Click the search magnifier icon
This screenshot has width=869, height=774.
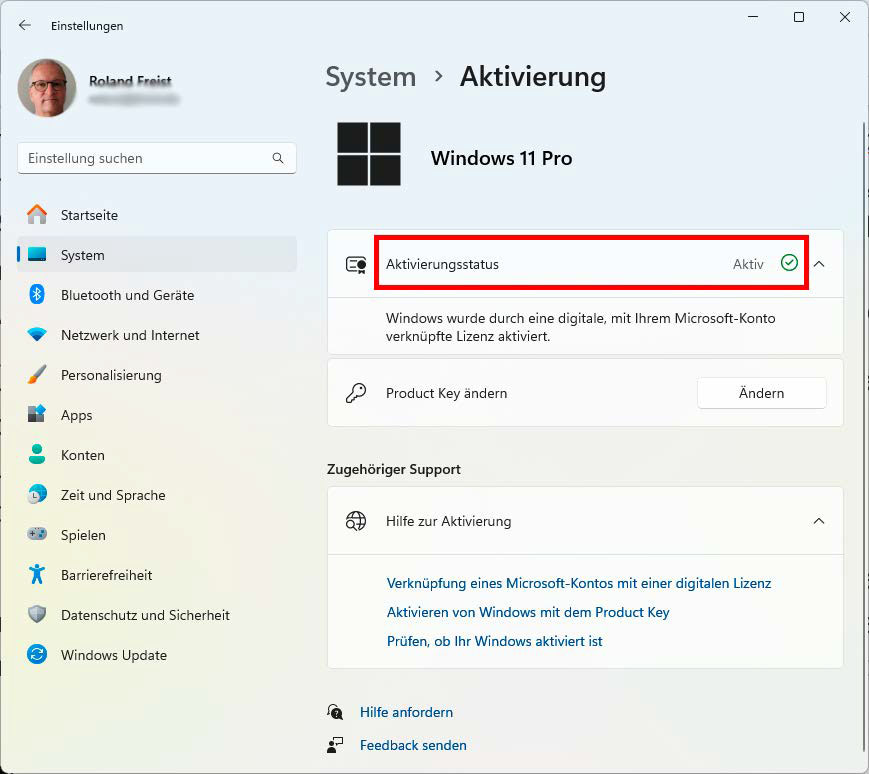pyautogui.click(x=278, y=158)
